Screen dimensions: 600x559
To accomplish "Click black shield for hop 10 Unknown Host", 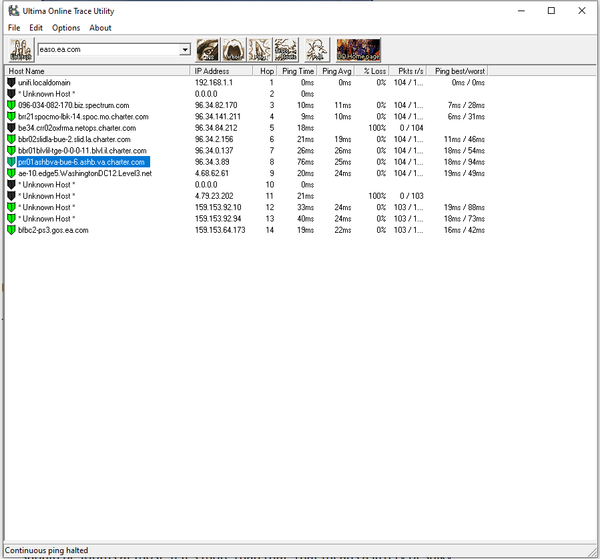I will [11, 185].
